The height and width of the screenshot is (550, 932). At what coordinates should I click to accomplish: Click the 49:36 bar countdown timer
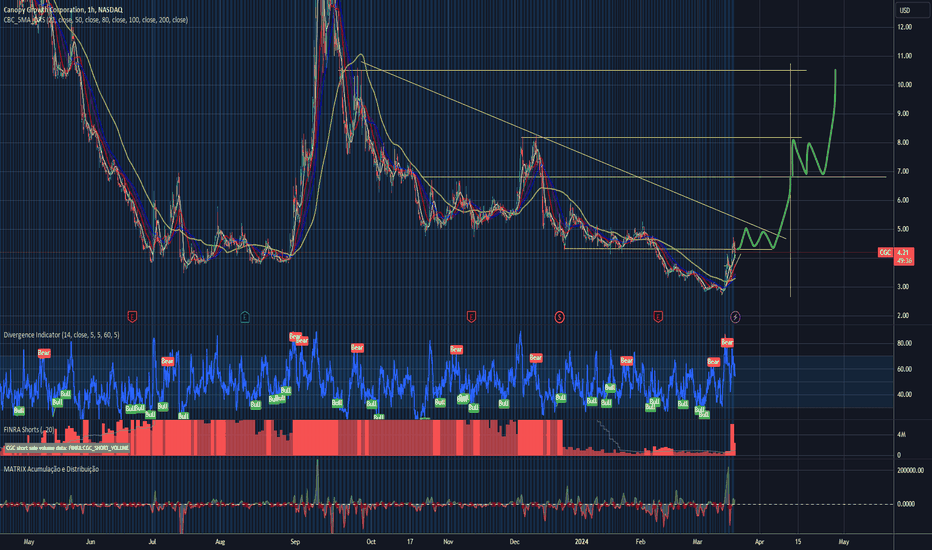903,260
